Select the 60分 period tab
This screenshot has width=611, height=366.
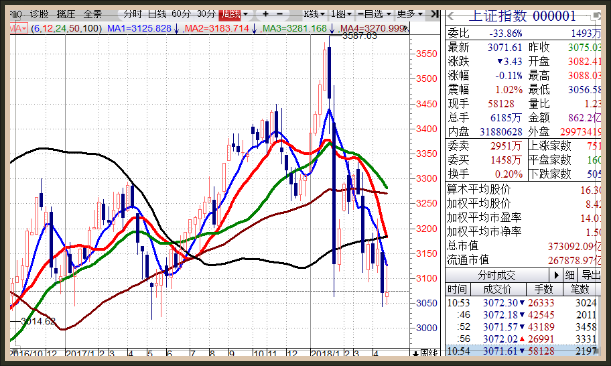[x=181, y=14]
